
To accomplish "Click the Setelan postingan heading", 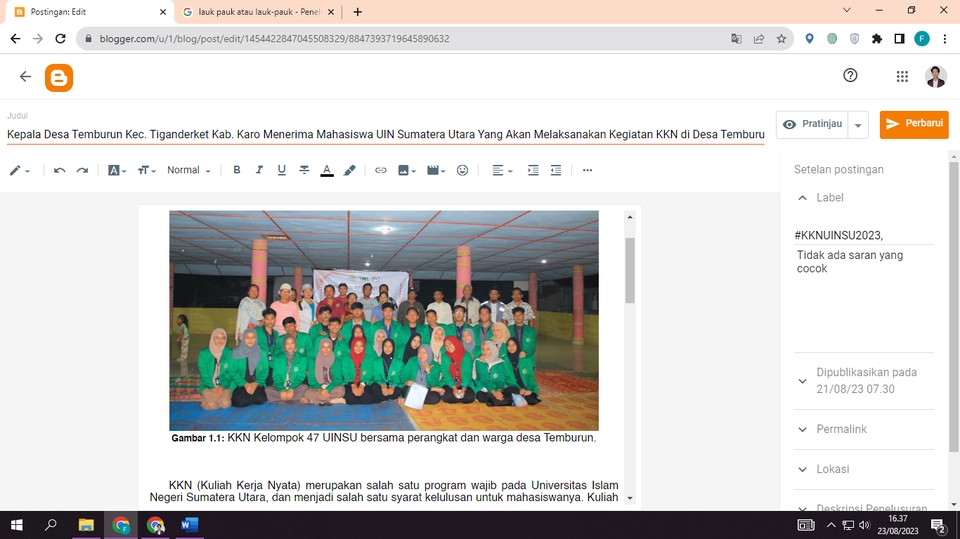I will point(839,170).
